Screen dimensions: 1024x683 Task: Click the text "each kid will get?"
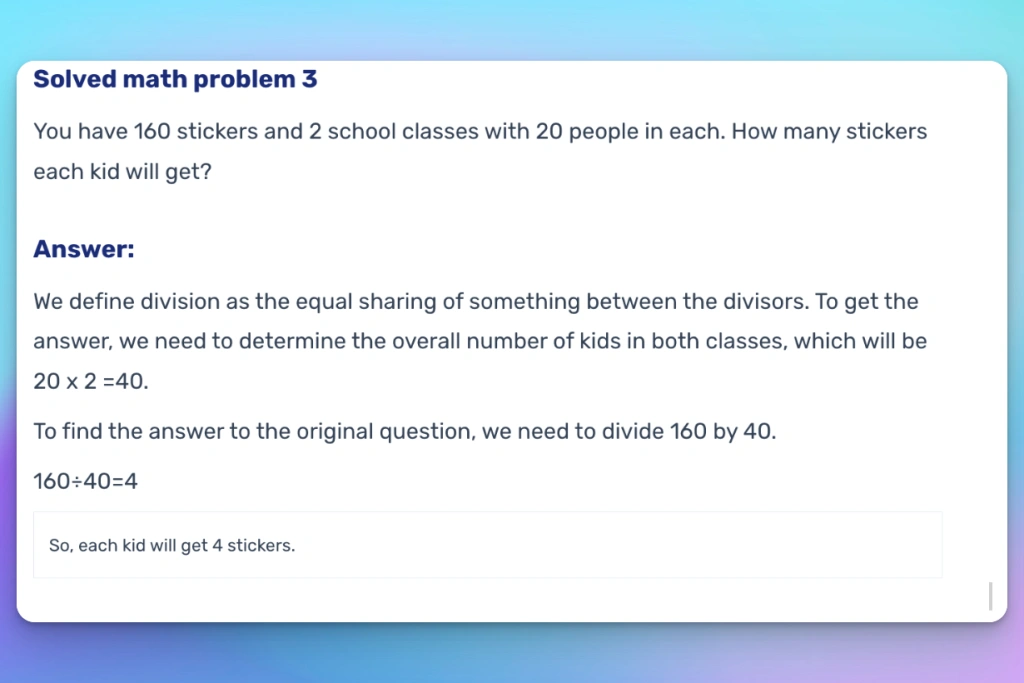coord(122,171)
